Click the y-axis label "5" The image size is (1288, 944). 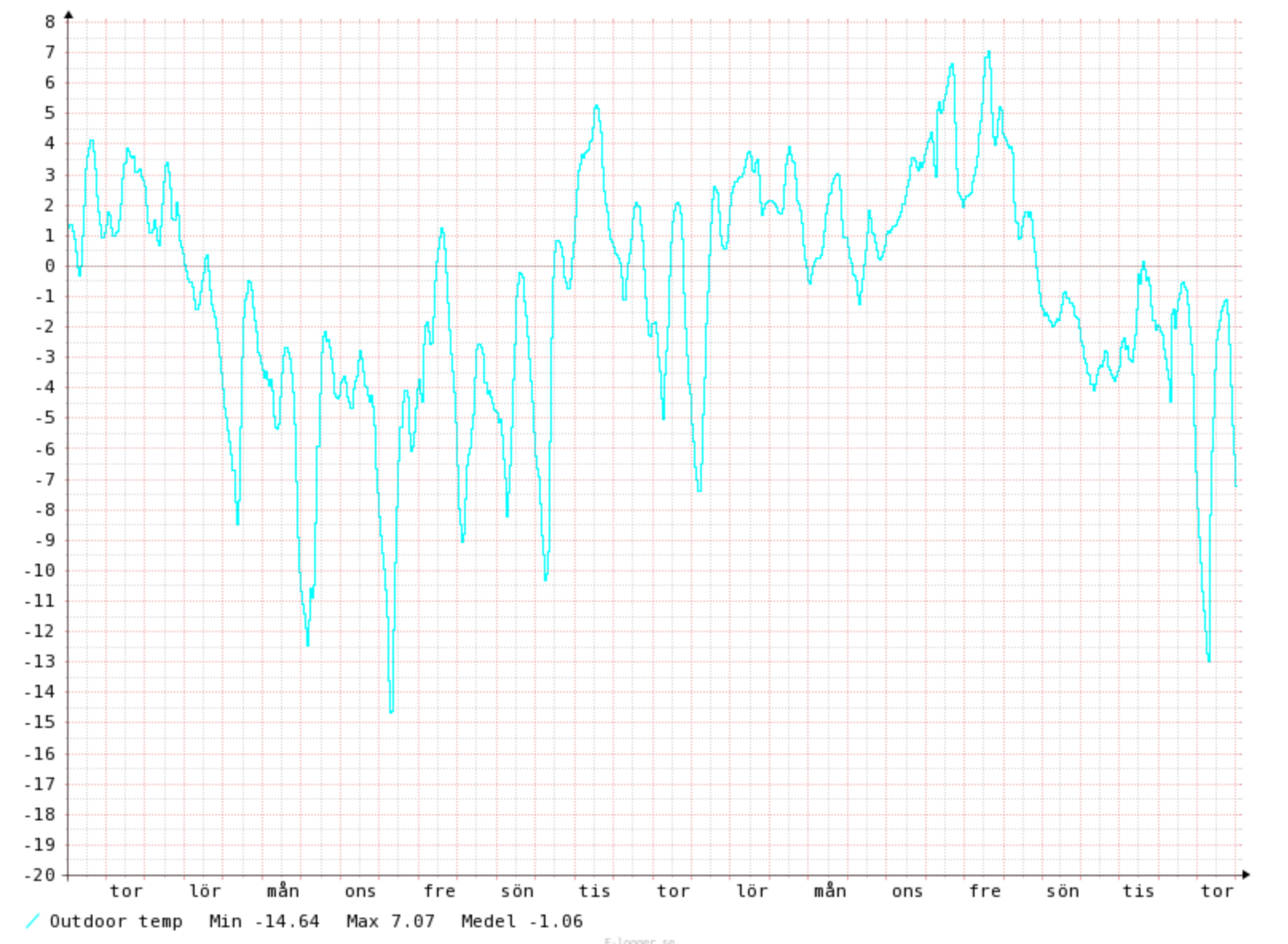pyautogui.click(x=50, y=113)
